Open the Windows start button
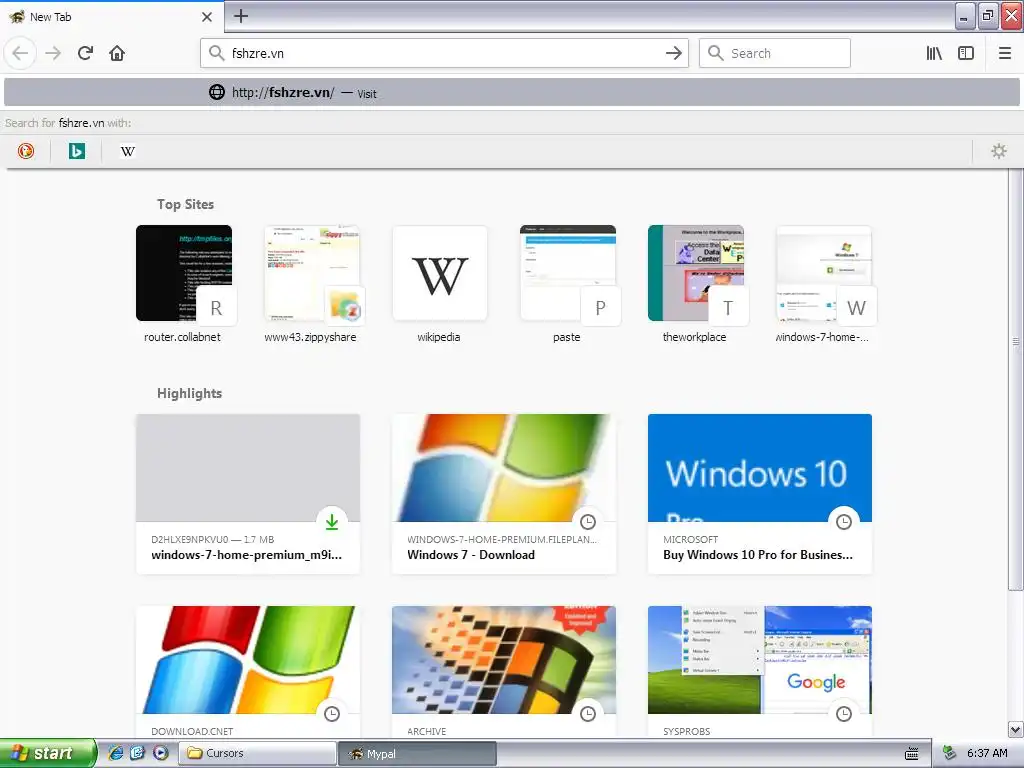 tap(48, 753)
